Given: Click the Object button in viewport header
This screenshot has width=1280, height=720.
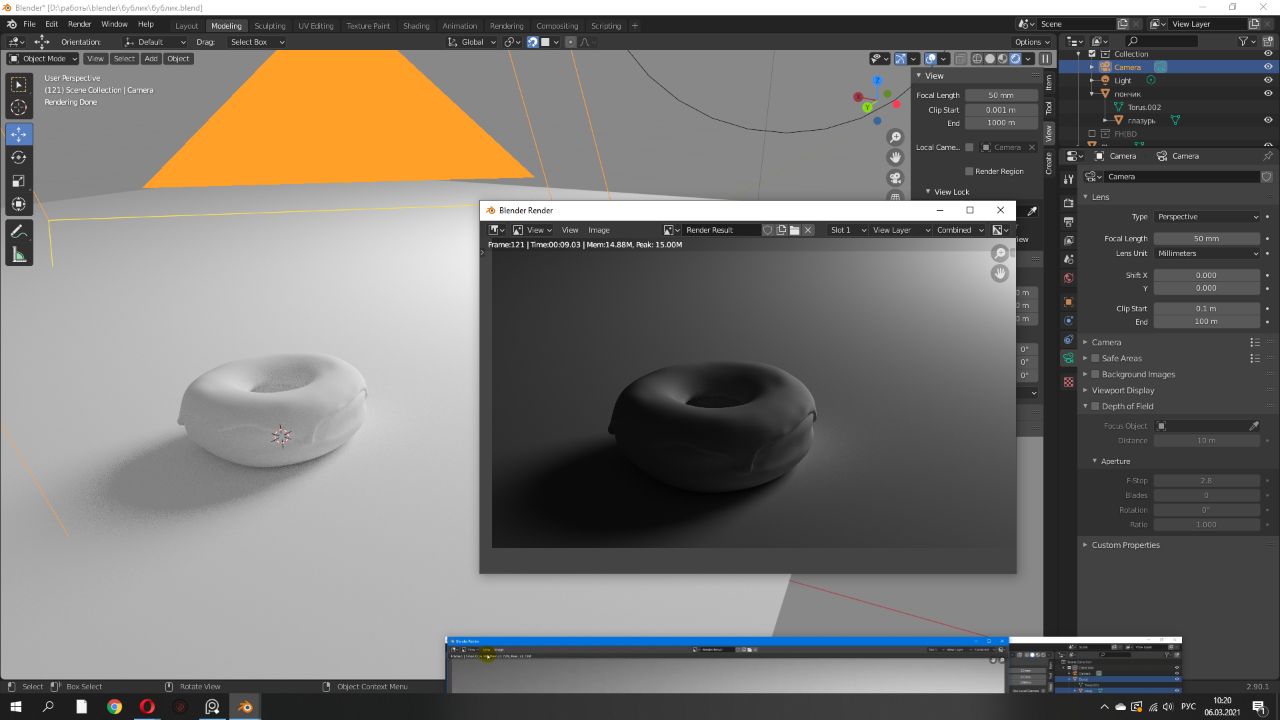Looking at the screenshot, I should 178,59.
